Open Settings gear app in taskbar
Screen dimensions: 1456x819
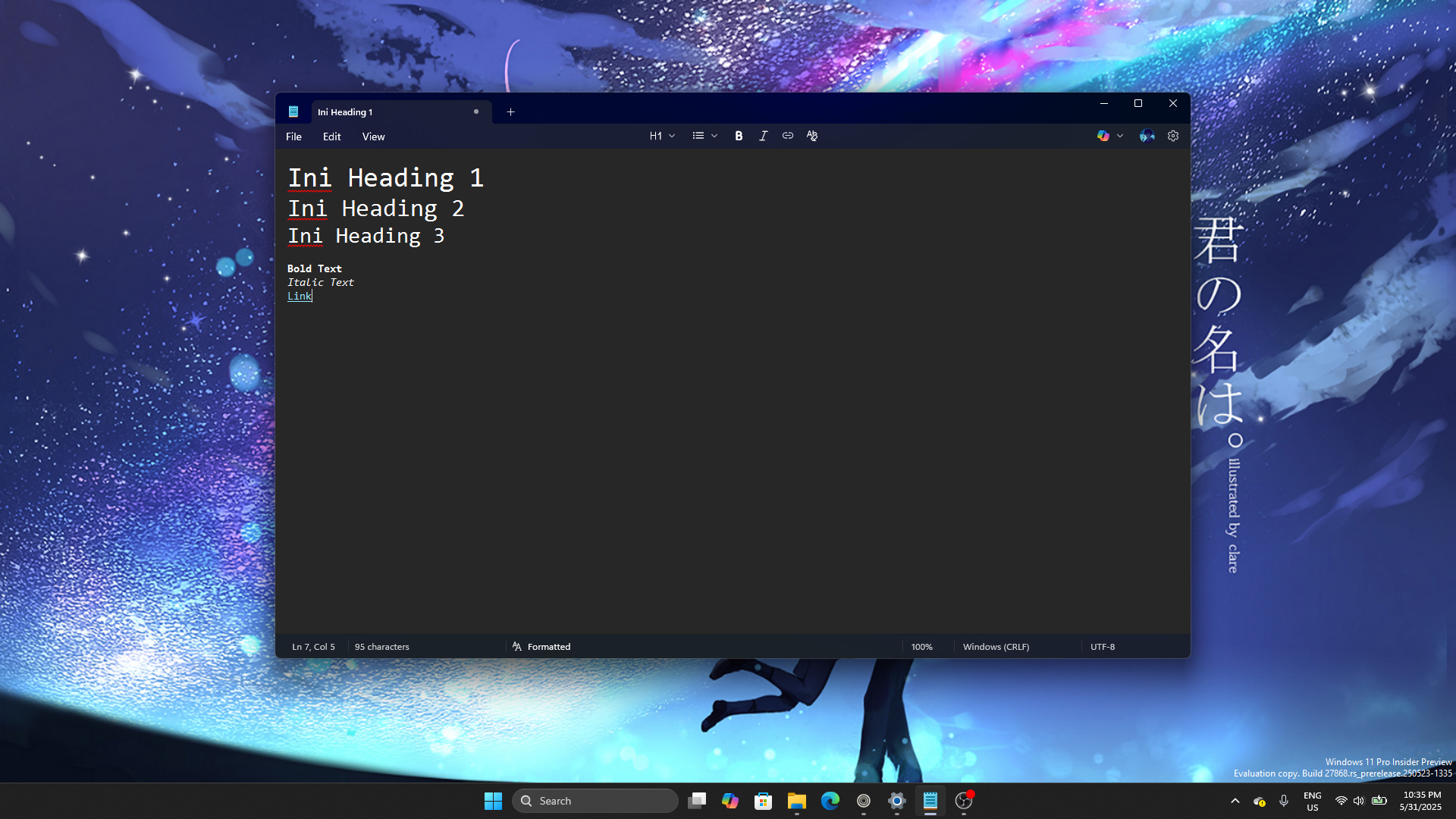pos(897,801)
